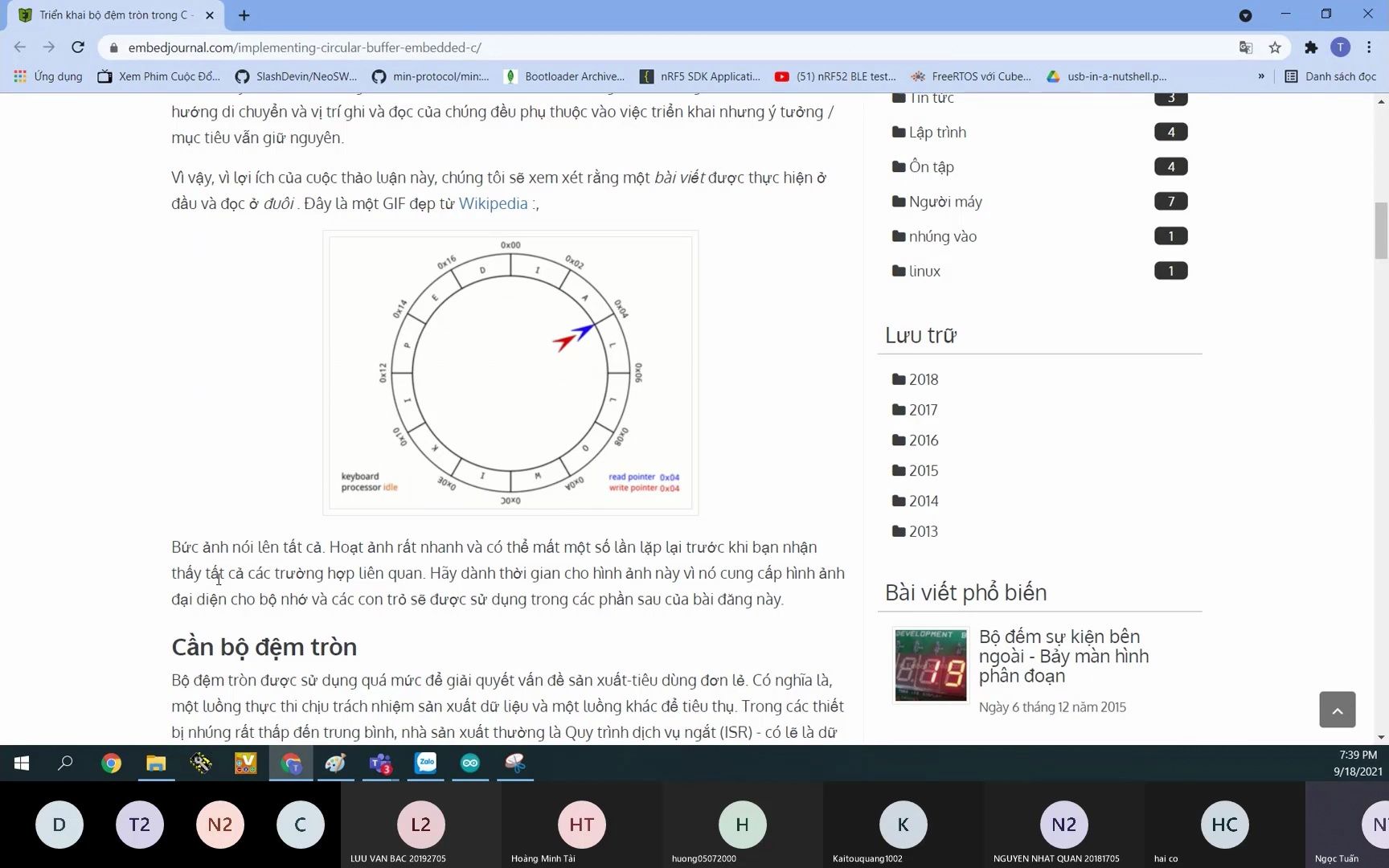
Task: Click the scroll-to-top arrow button
Action: 1337,710
